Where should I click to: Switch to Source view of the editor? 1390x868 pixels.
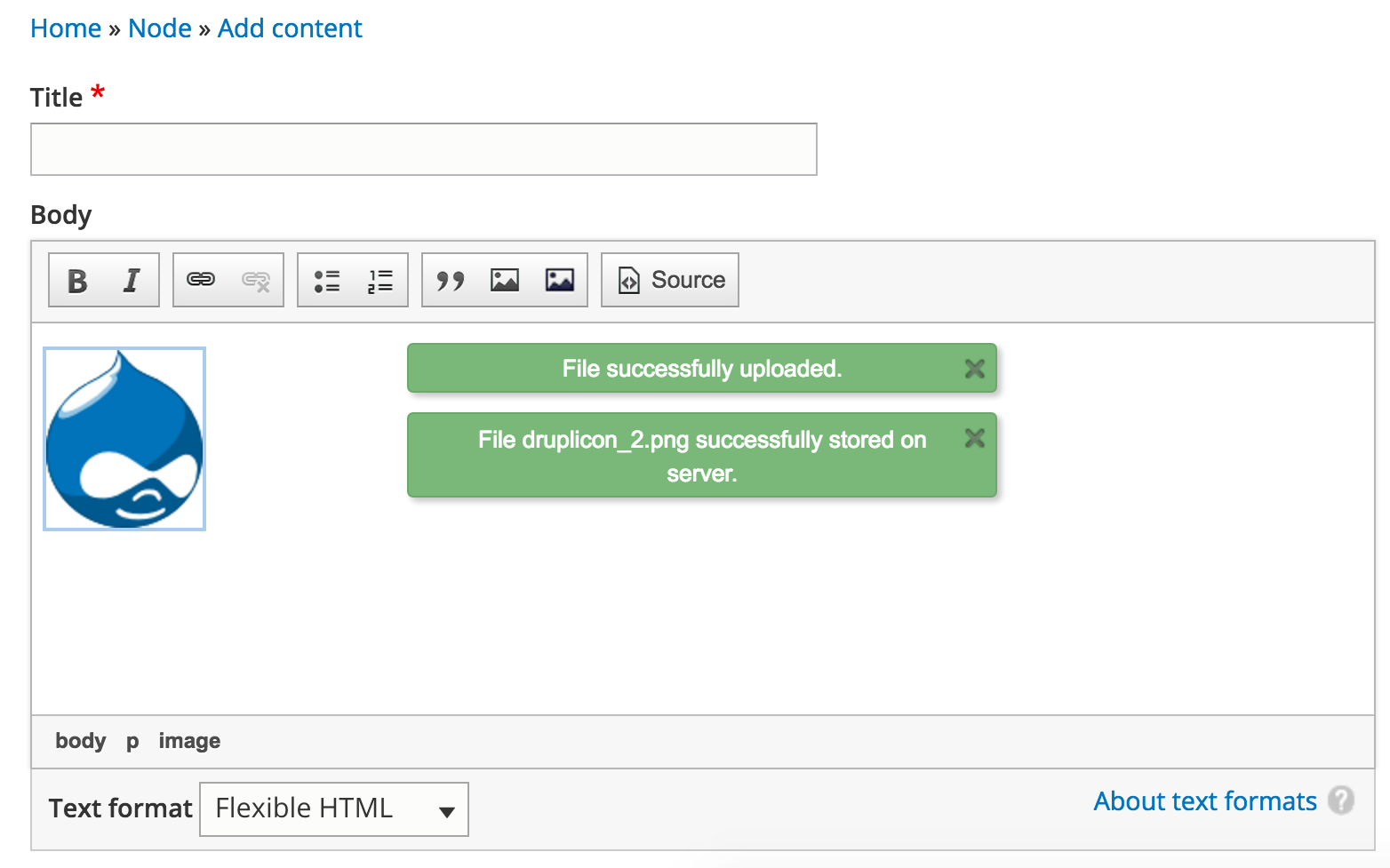pos(669,279)
